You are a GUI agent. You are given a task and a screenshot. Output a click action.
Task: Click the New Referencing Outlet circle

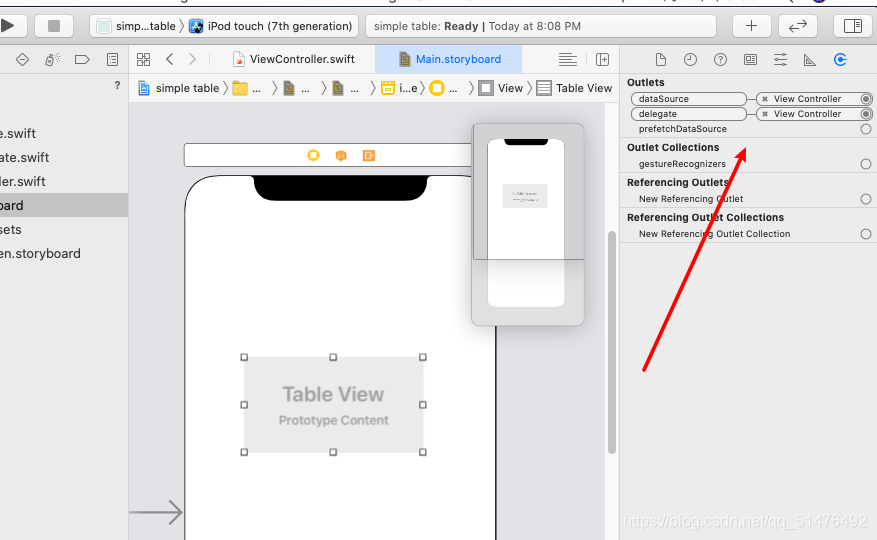[x=866, y=199]
